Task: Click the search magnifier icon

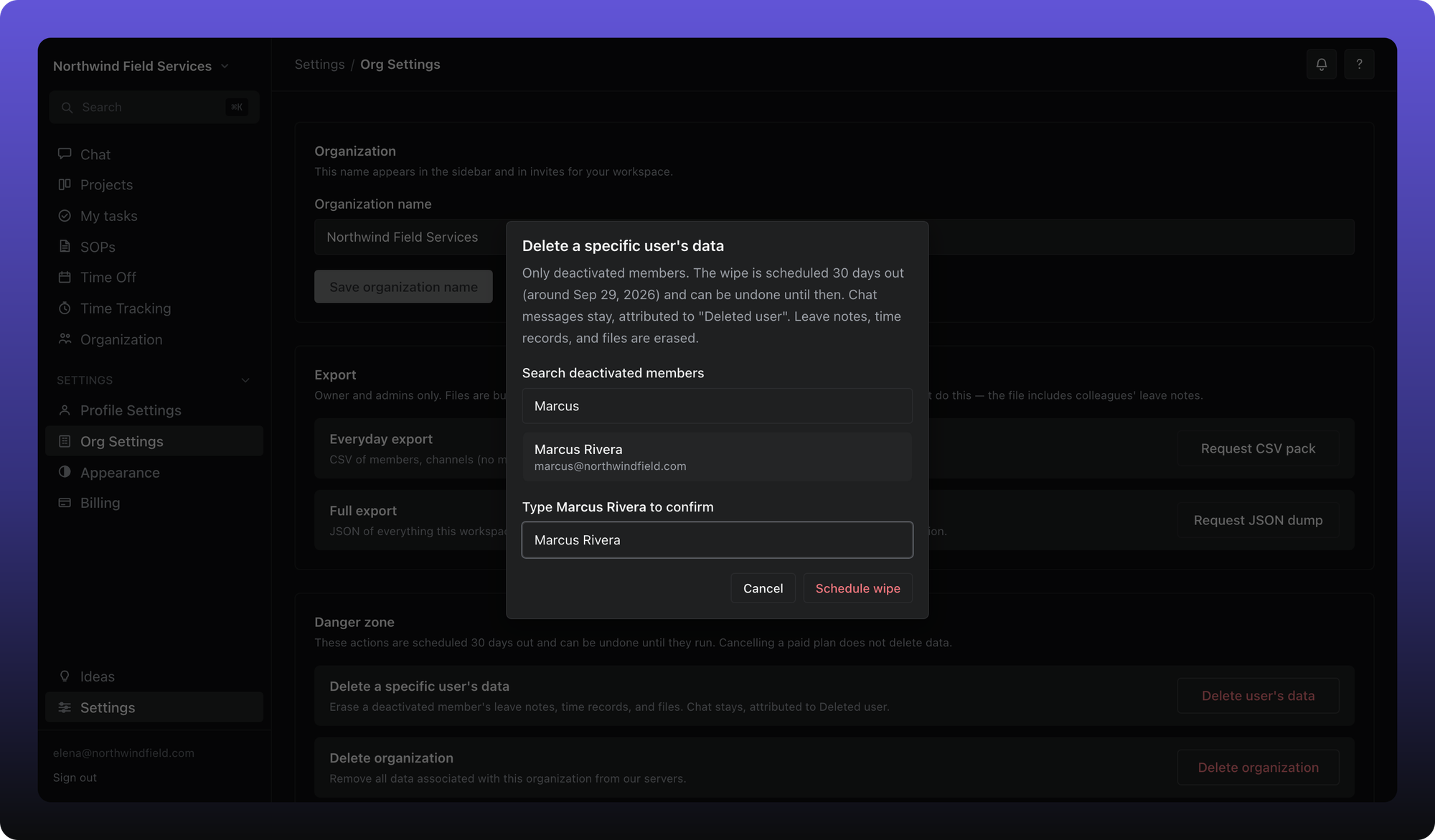Action: (67, 107)
